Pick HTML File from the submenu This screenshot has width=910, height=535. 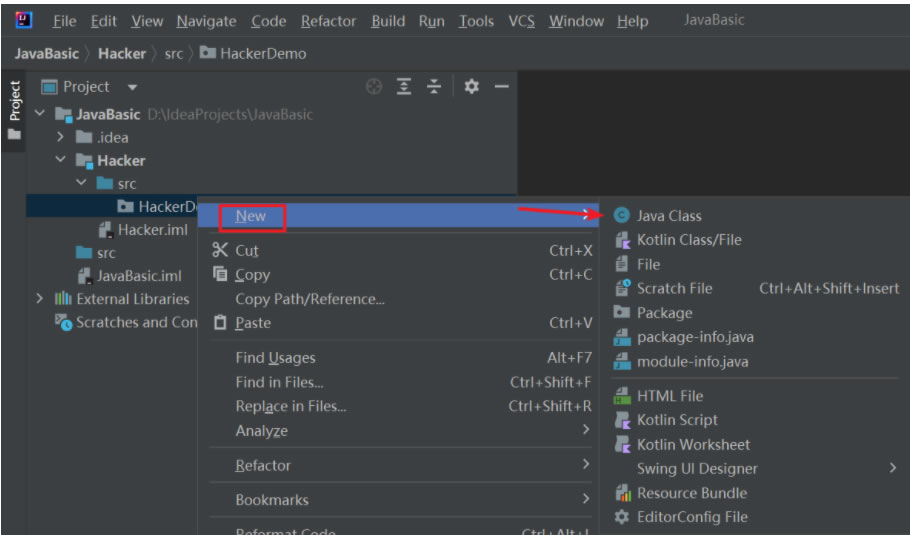[x=669, y=396]
